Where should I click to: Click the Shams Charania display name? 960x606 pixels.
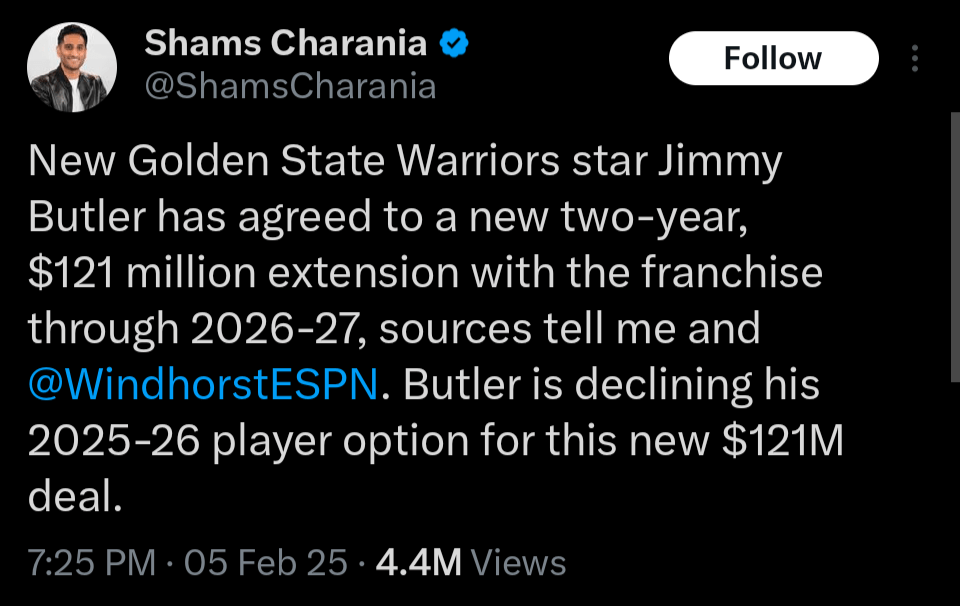(286, 43)
